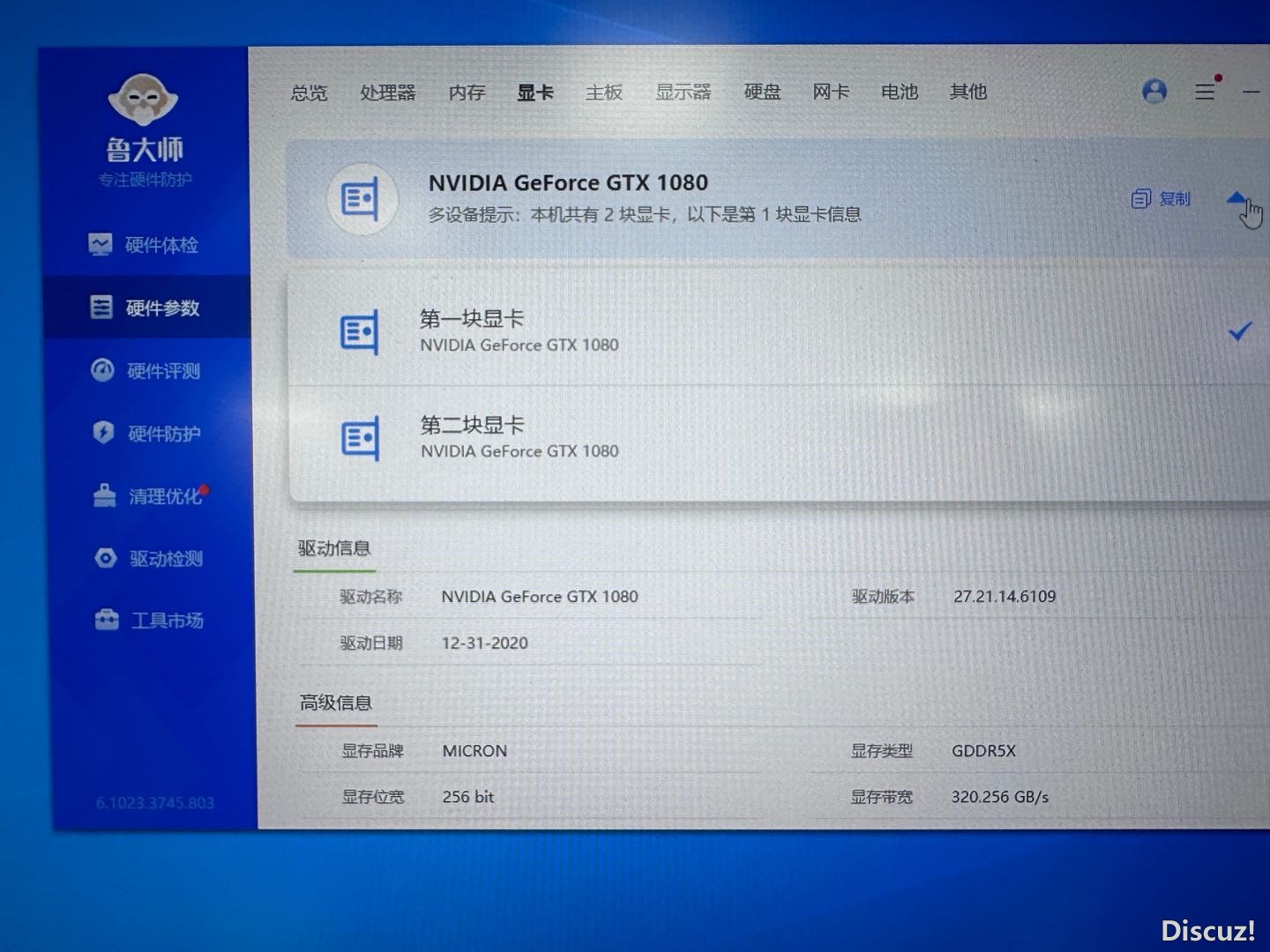Click the 显存带宽 label
Viewport: 1270px width, 952px height.
tap(881, 797)
